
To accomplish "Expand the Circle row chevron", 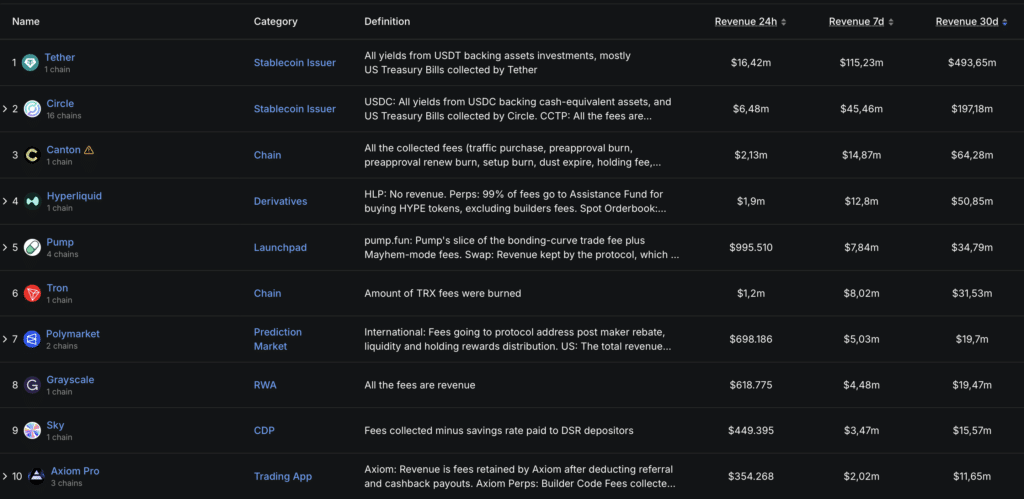I will pos(5,109).
